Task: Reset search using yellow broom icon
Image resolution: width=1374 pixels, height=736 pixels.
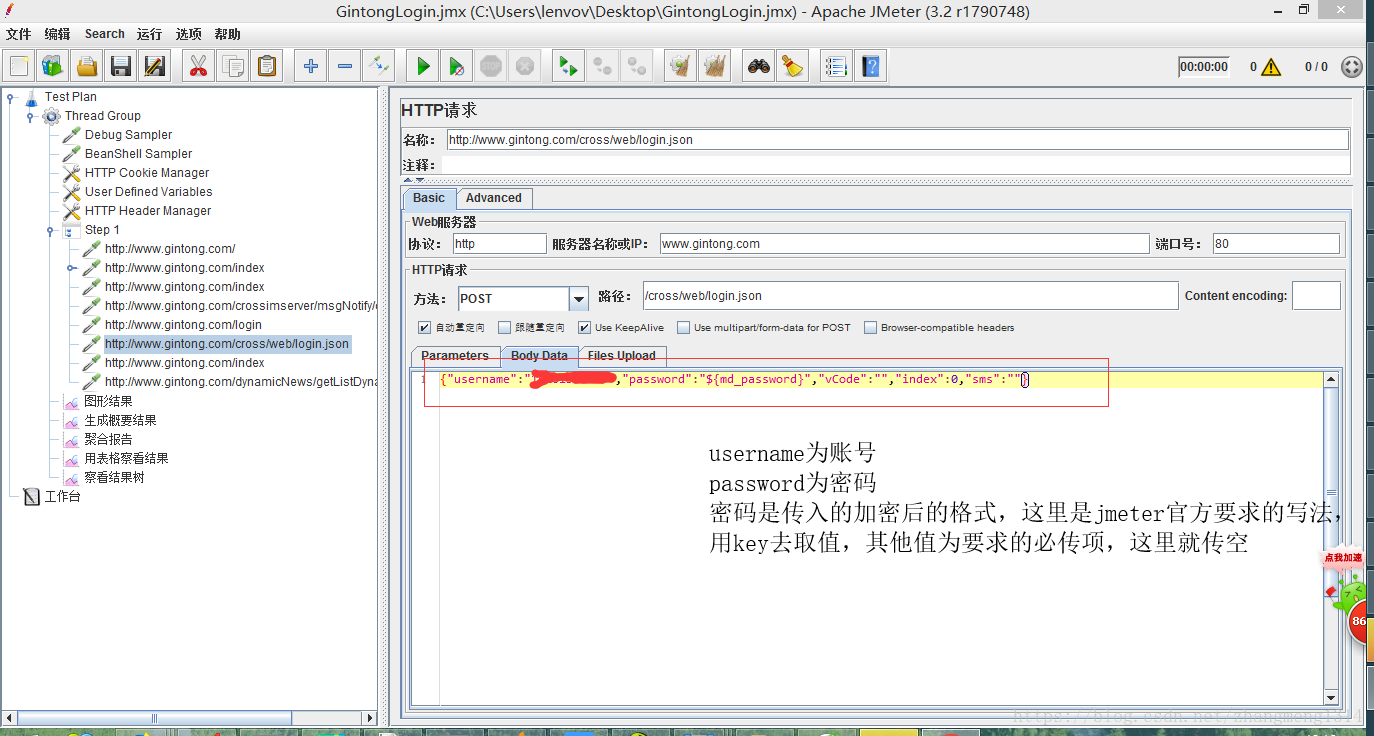Action: pyautogui.click(x=792, y=66)
